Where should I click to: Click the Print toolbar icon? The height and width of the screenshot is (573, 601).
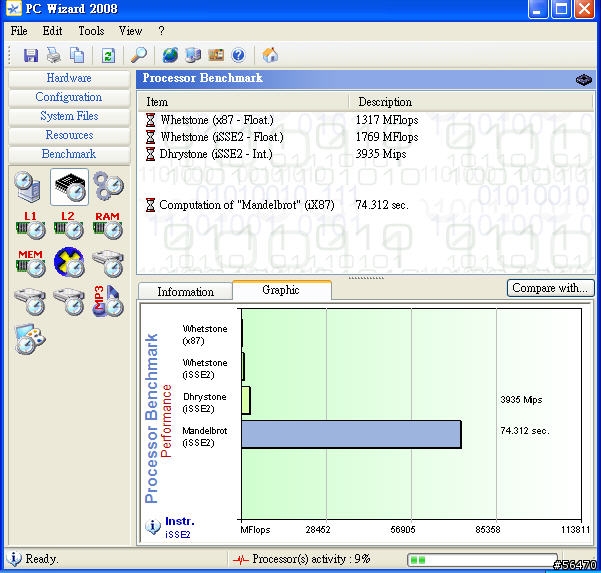click(54, 55)
